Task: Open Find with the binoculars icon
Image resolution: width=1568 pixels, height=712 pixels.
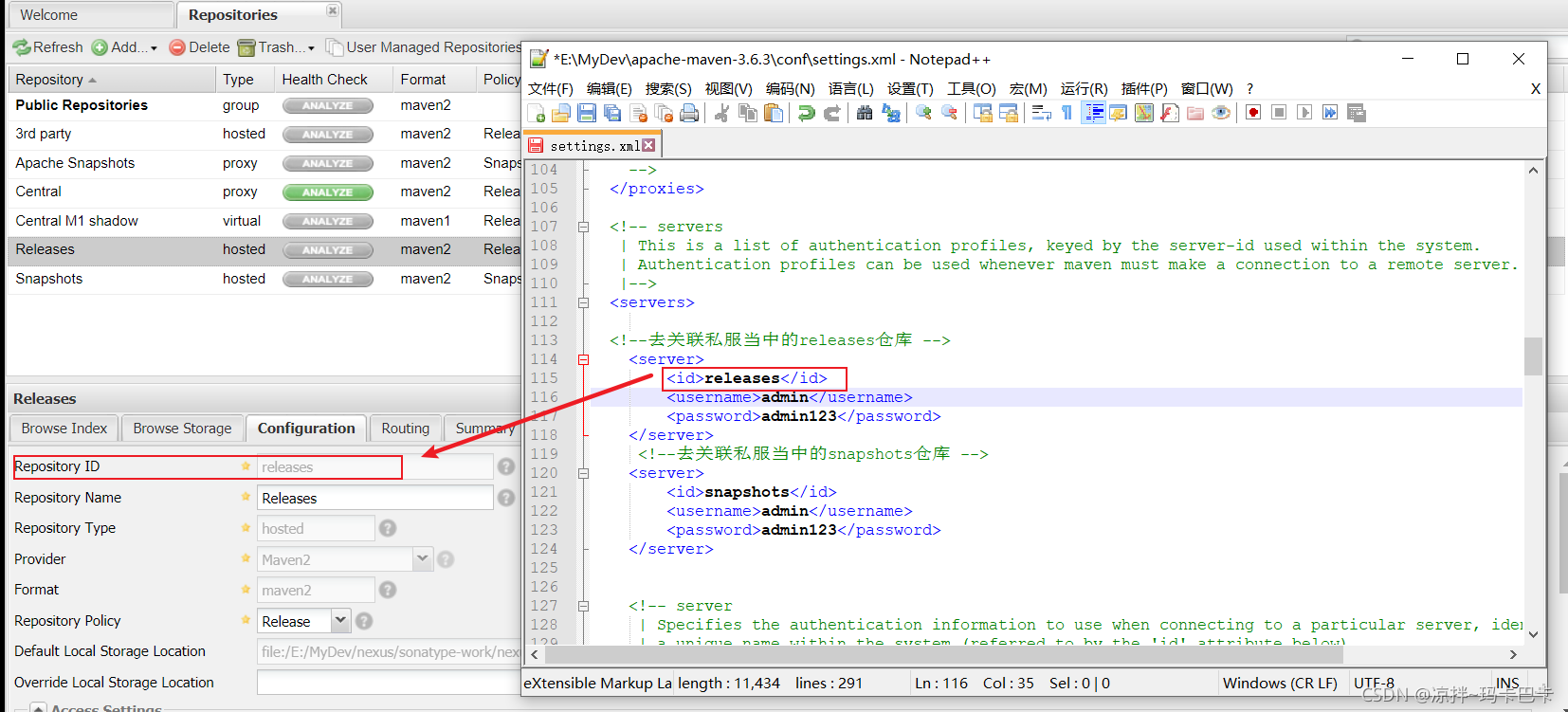Action: (865, 113)
